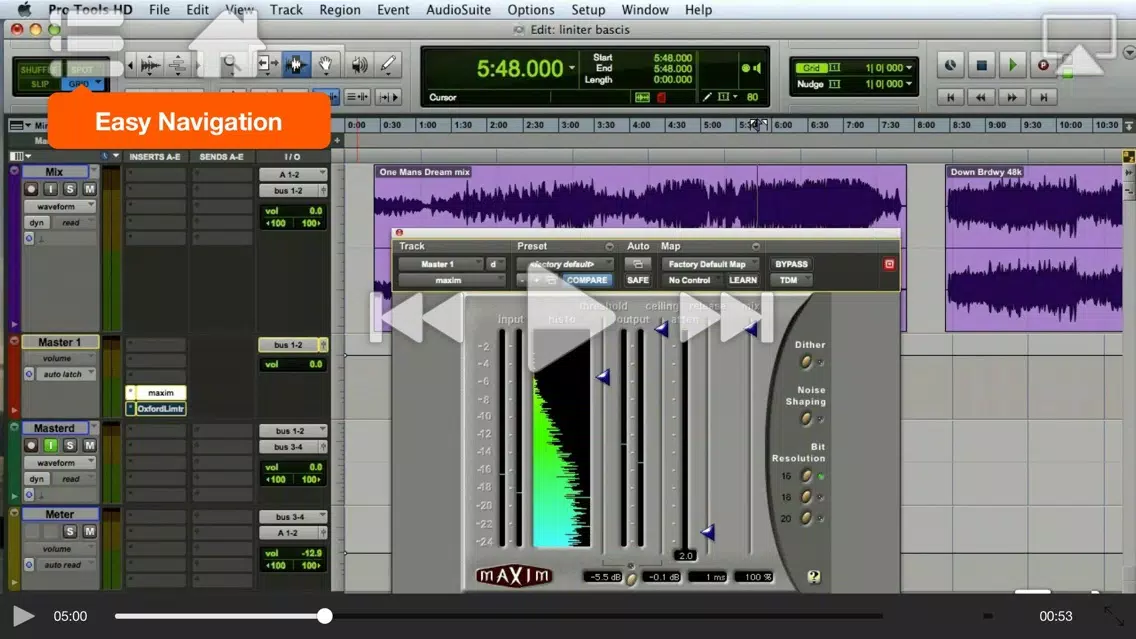Select the Pencil tool
This screenshot has width=1136, height=639.
[x=388, y=64]
